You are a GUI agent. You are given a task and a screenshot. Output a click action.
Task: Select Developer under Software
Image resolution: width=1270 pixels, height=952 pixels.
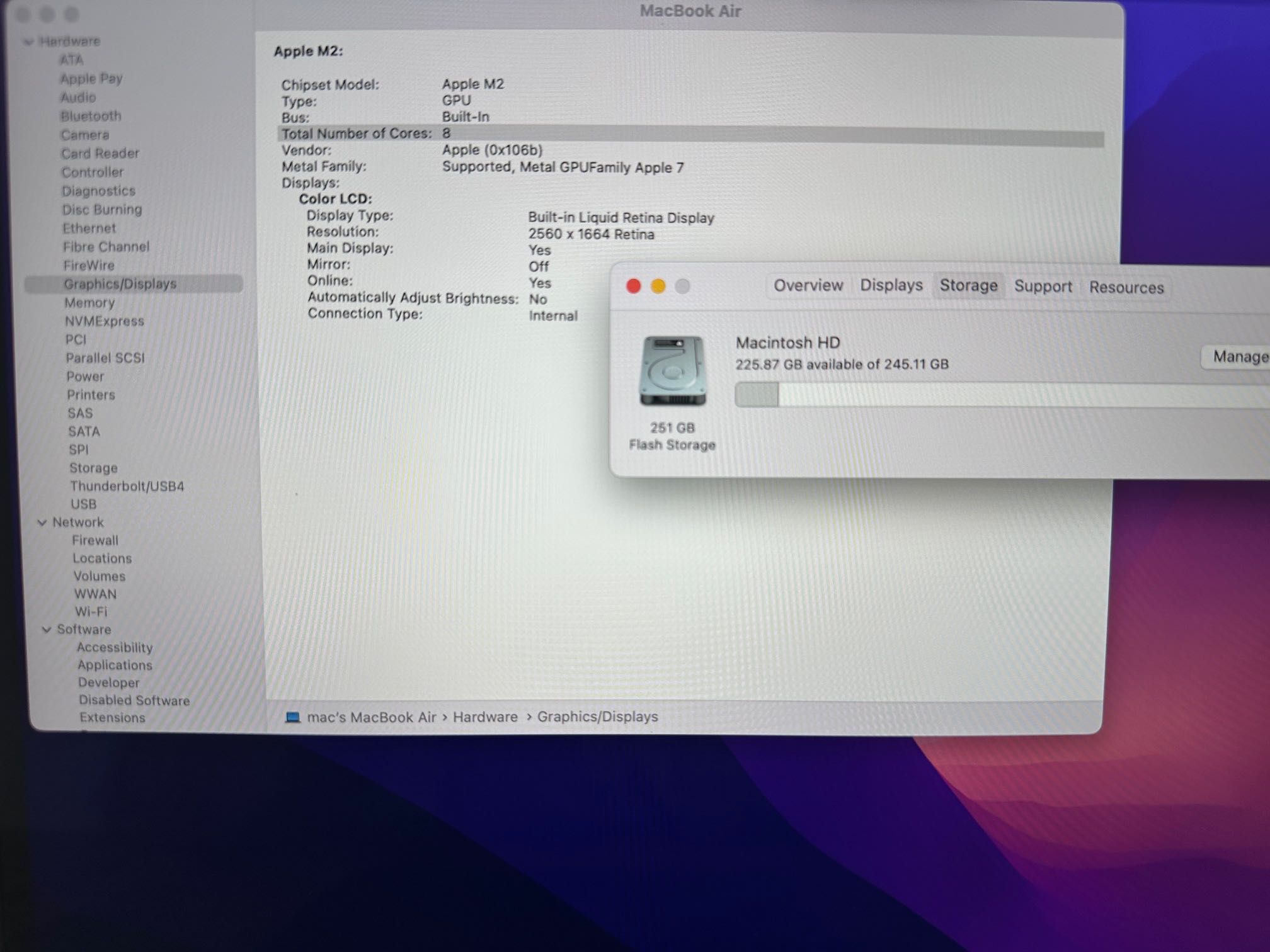click(x=109, y=683)
